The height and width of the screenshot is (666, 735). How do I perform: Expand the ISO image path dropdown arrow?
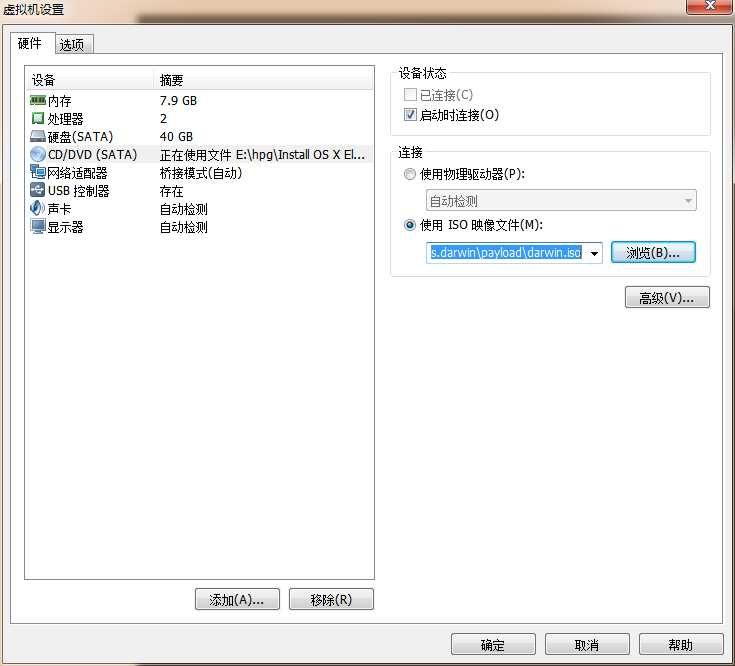pos(594,253)
